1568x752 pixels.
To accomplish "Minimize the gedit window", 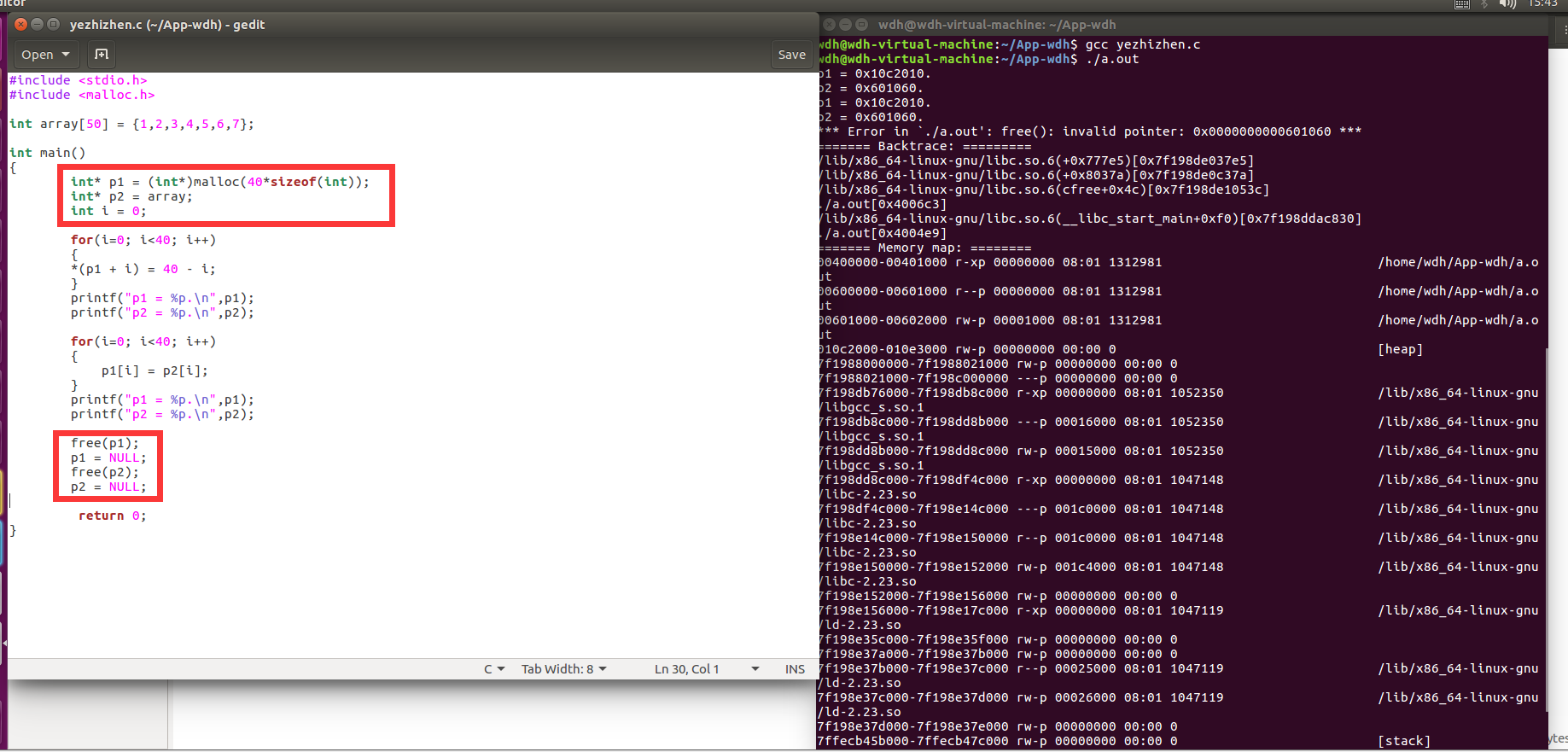I will pos(38,25).
